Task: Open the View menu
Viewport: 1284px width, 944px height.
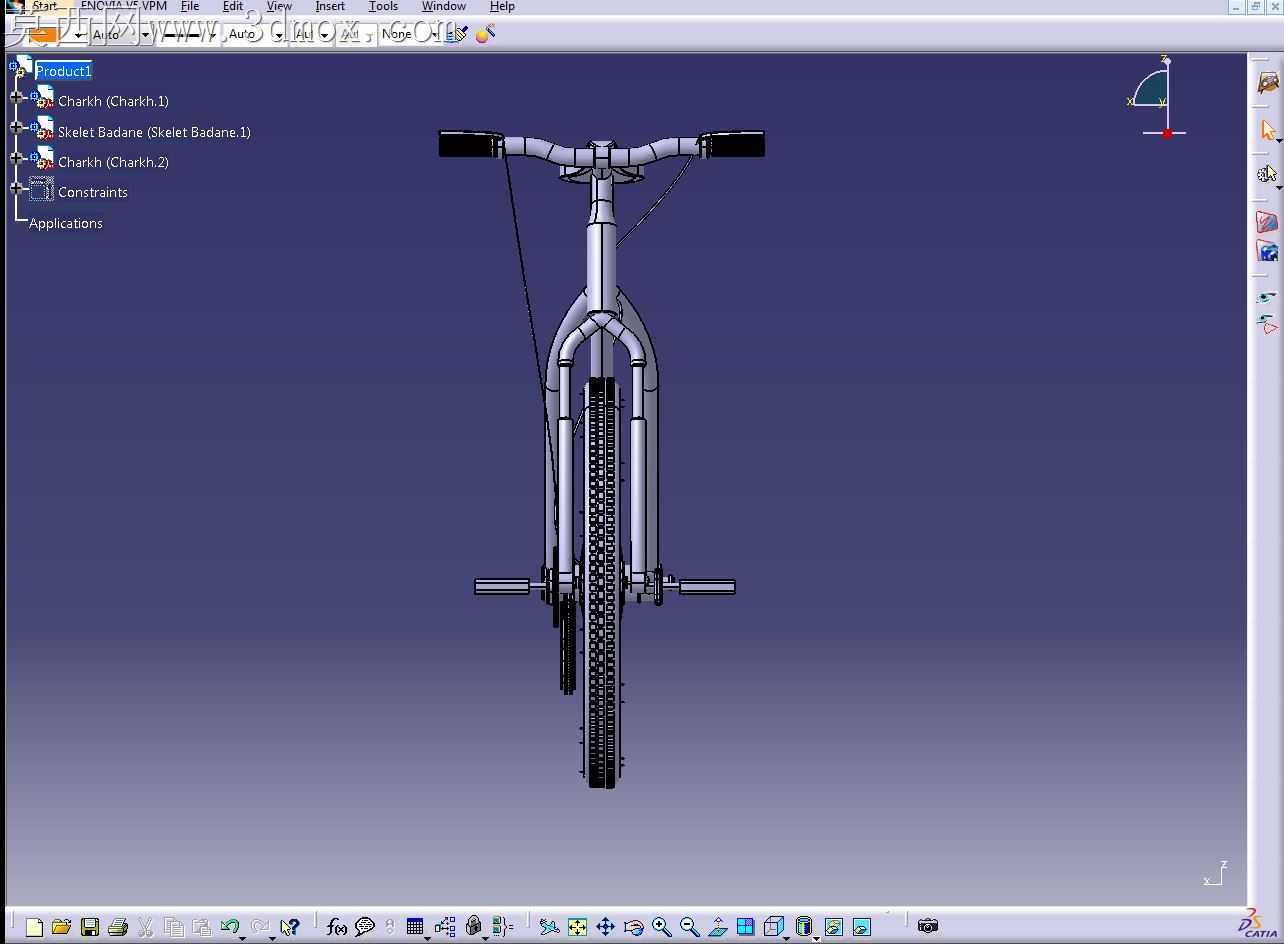Action: click(279, 6)
